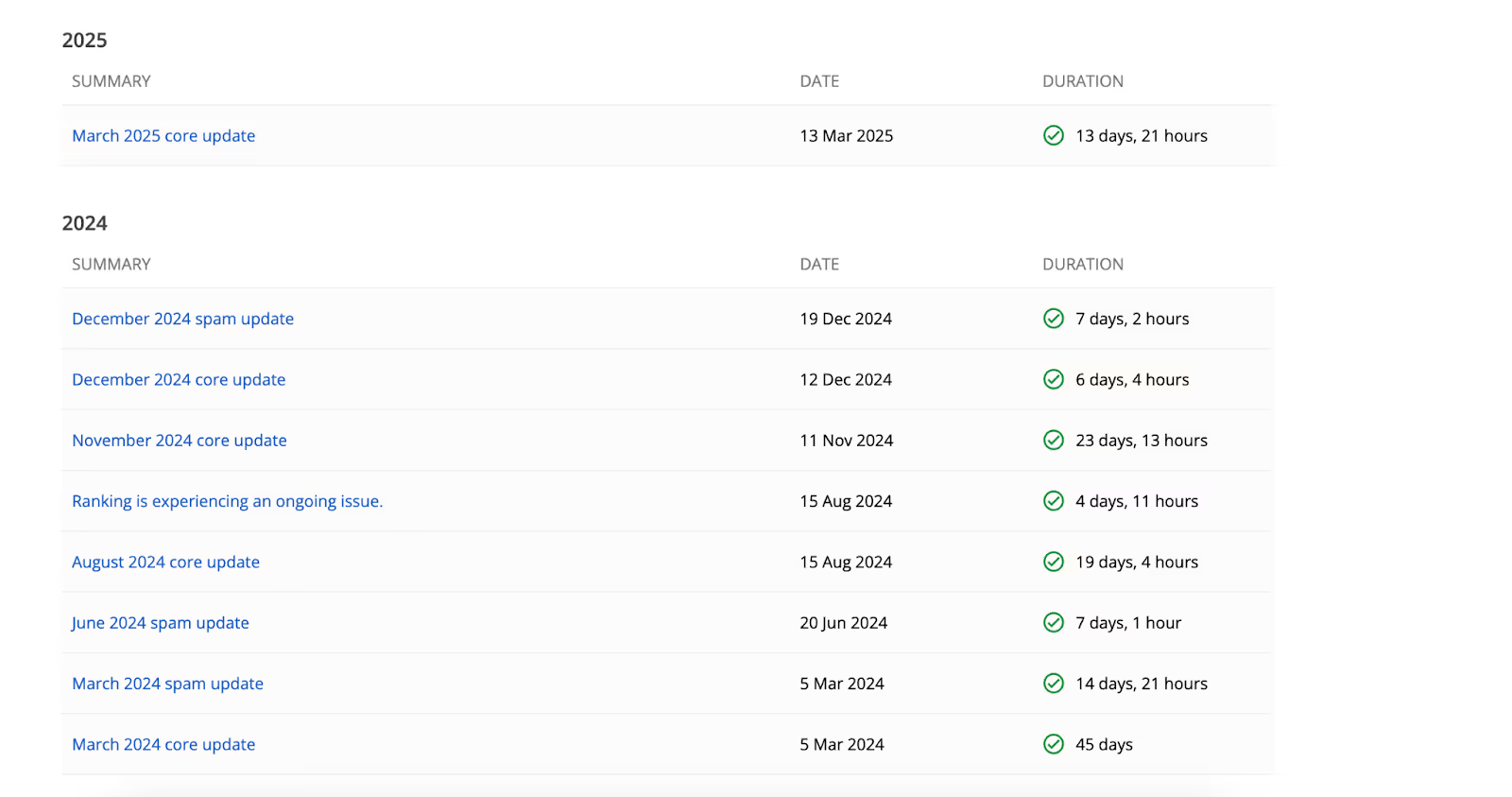Click resolved checkmark icon for December 2024 spam update
This screenshot has height=797, width=1512.
[x=1054, y=319]
